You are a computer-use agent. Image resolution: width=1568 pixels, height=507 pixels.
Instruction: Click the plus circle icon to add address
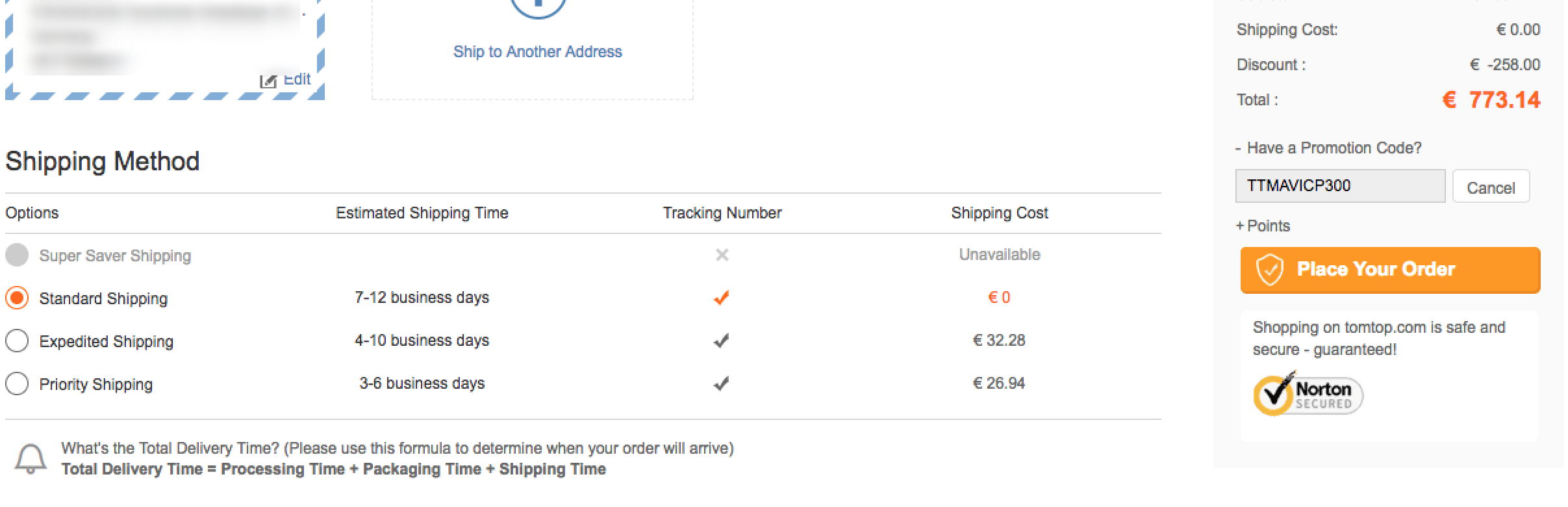(x=537, y=6)
